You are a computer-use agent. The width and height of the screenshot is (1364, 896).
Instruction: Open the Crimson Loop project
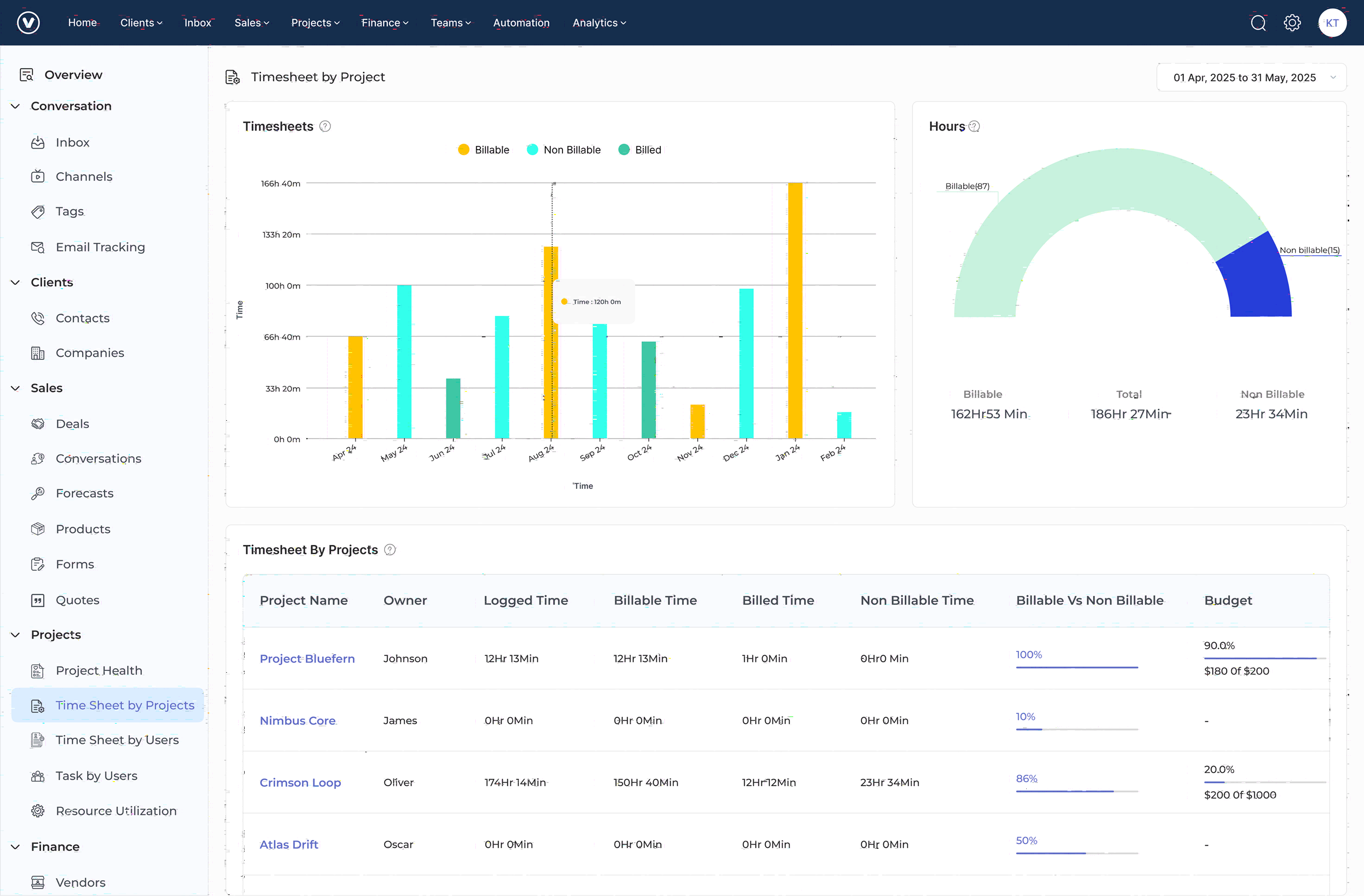(300, 782)
